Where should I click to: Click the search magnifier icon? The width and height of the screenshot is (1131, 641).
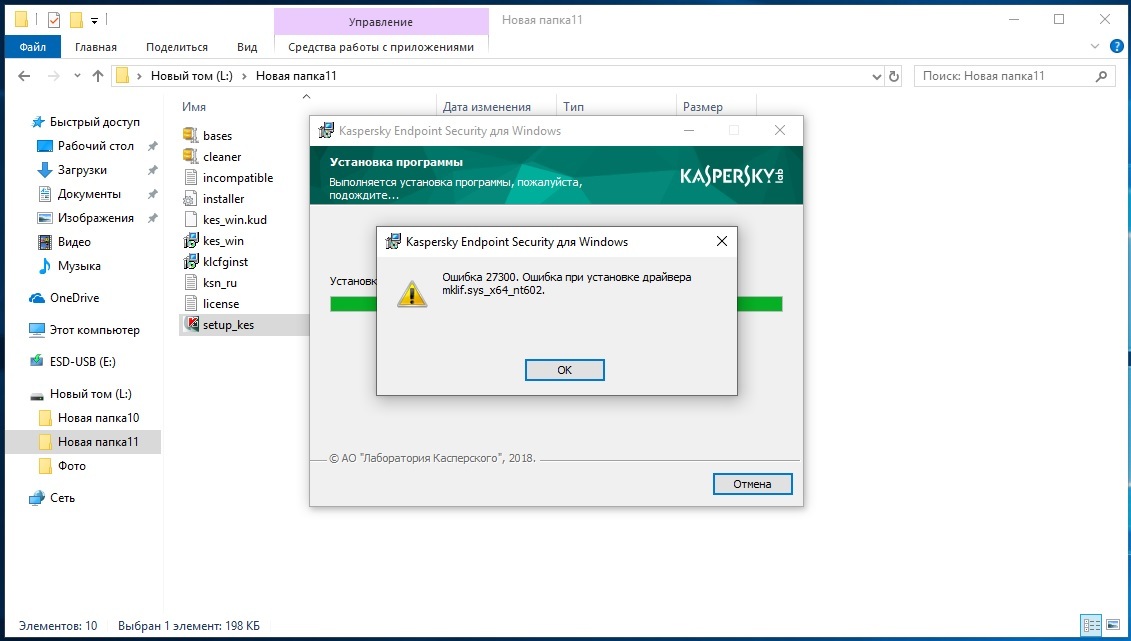(1101, 76)
